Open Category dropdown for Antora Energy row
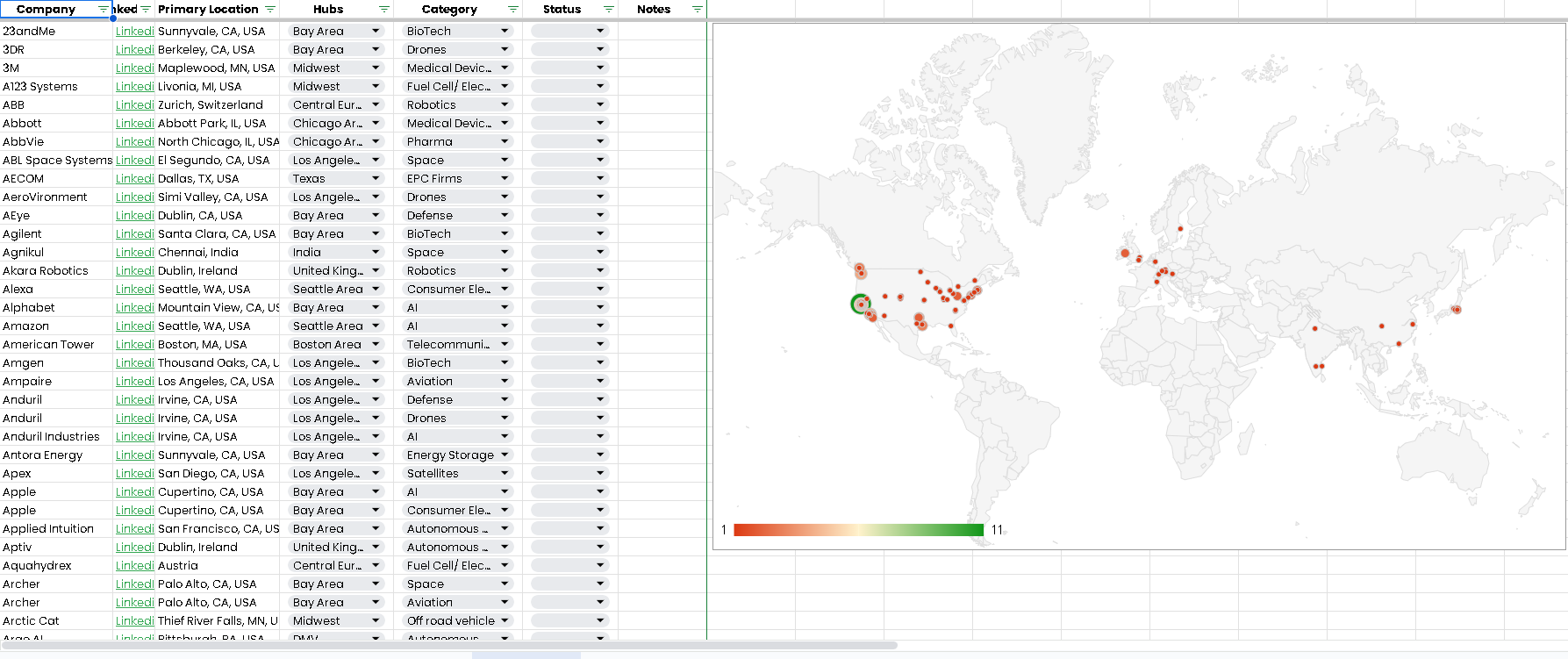 (x=505, y=455)
